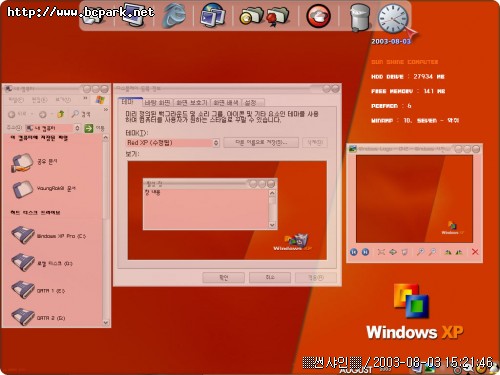This screenshot has width=500, height=375.
Task: Click down arrow of My Computer scrollbar
Action: click(x=106, y=322)
